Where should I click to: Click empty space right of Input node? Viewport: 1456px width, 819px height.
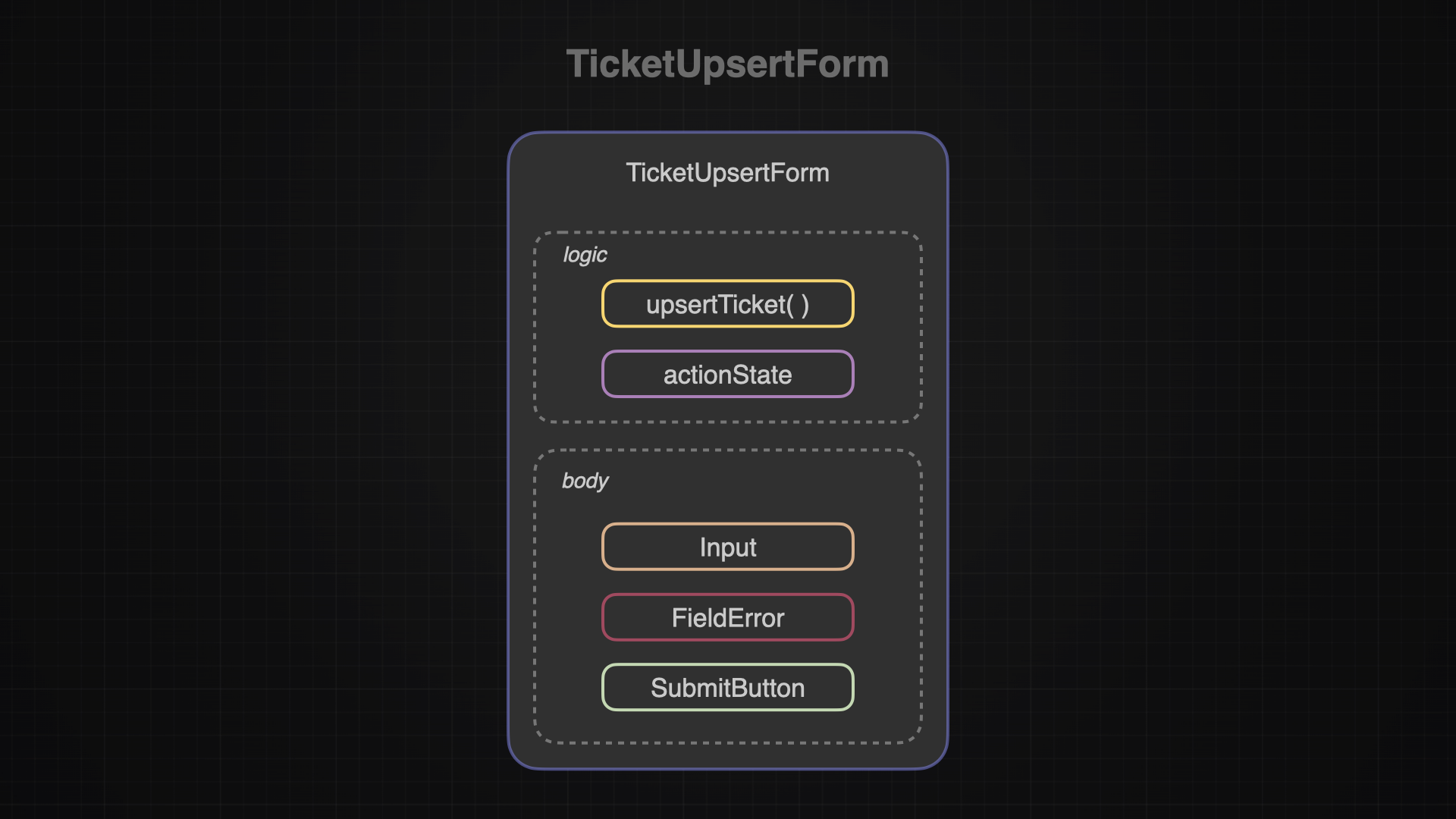[x=887, y=547]
